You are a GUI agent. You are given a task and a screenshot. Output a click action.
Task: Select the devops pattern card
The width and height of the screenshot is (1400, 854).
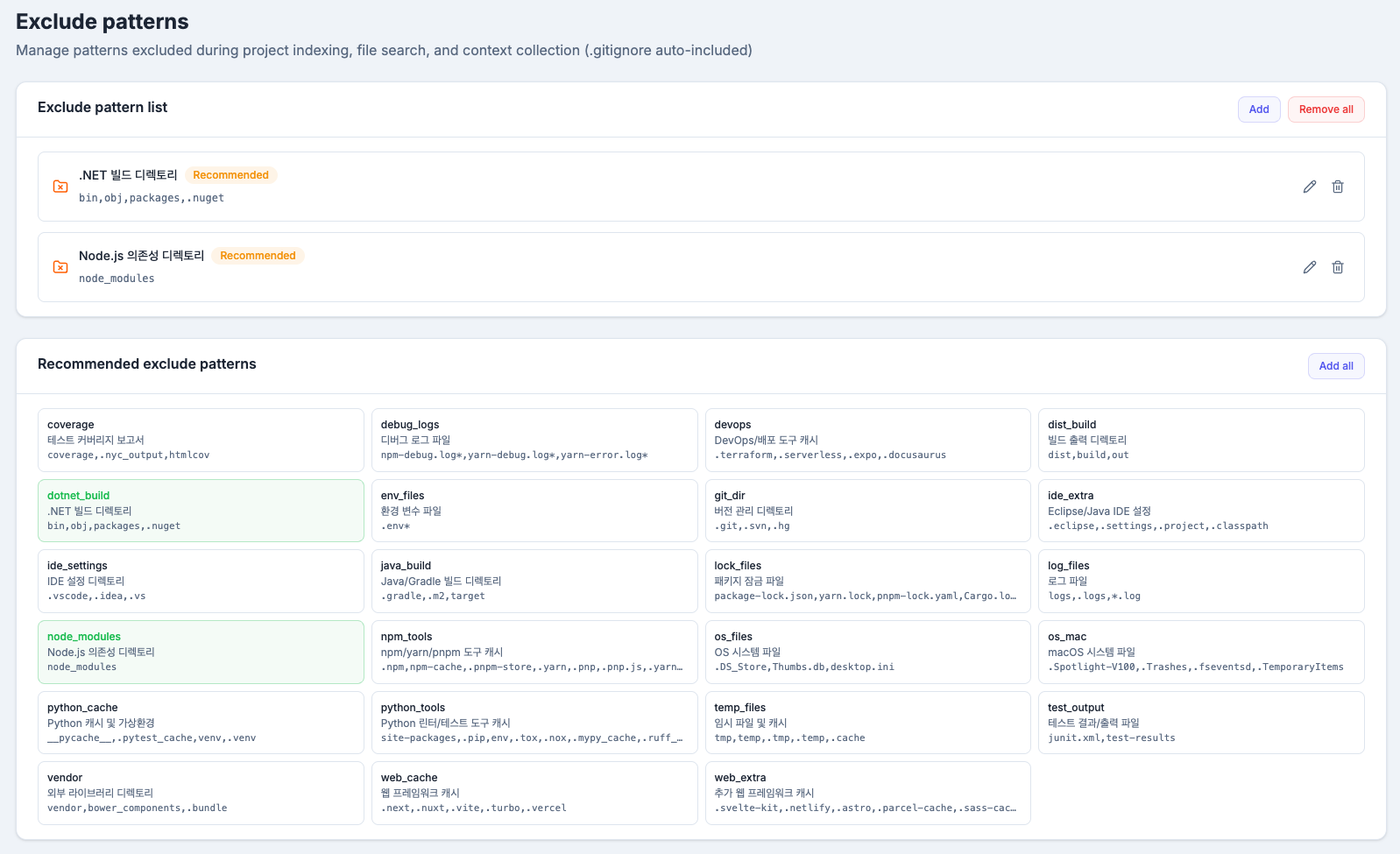tap(867, 440)
